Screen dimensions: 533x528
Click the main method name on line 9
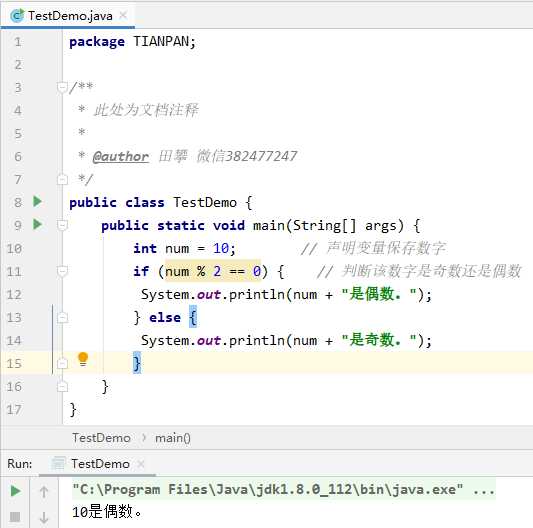tap(269, 225)
